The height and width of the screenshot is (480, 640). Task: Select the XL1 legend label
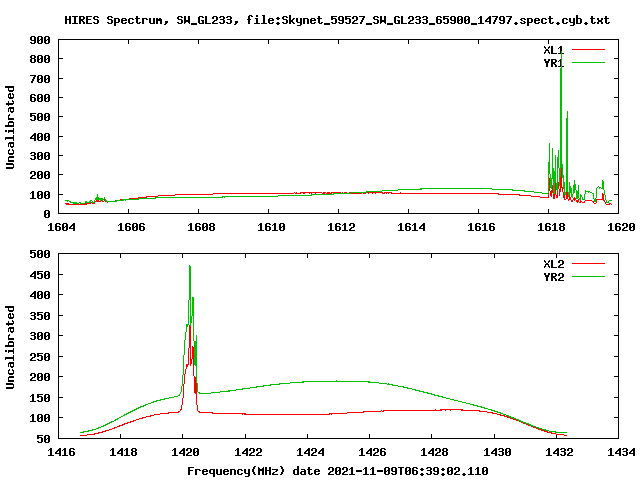coord(553,50)
